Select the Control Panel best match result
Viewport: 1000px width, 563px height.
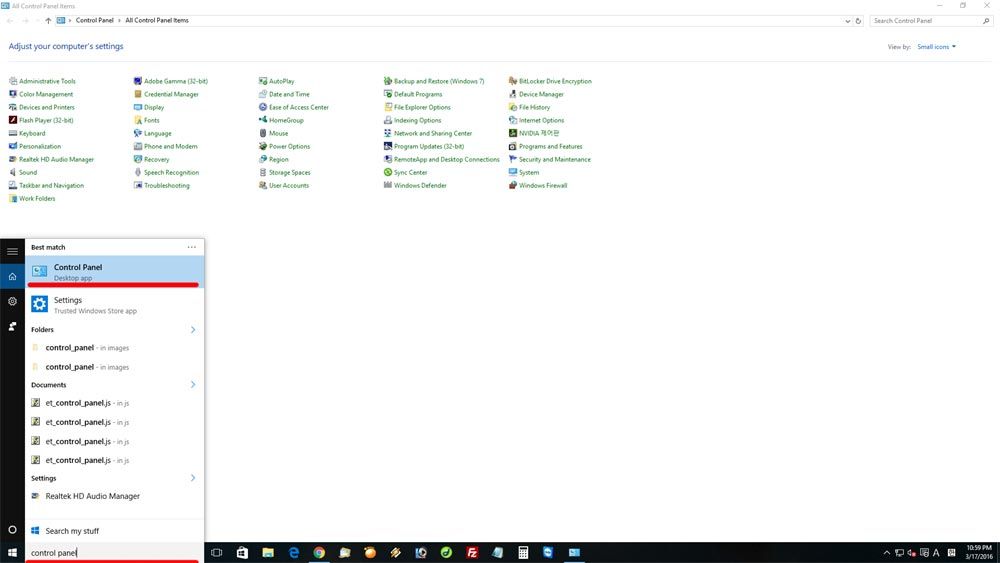pos(115,272)
